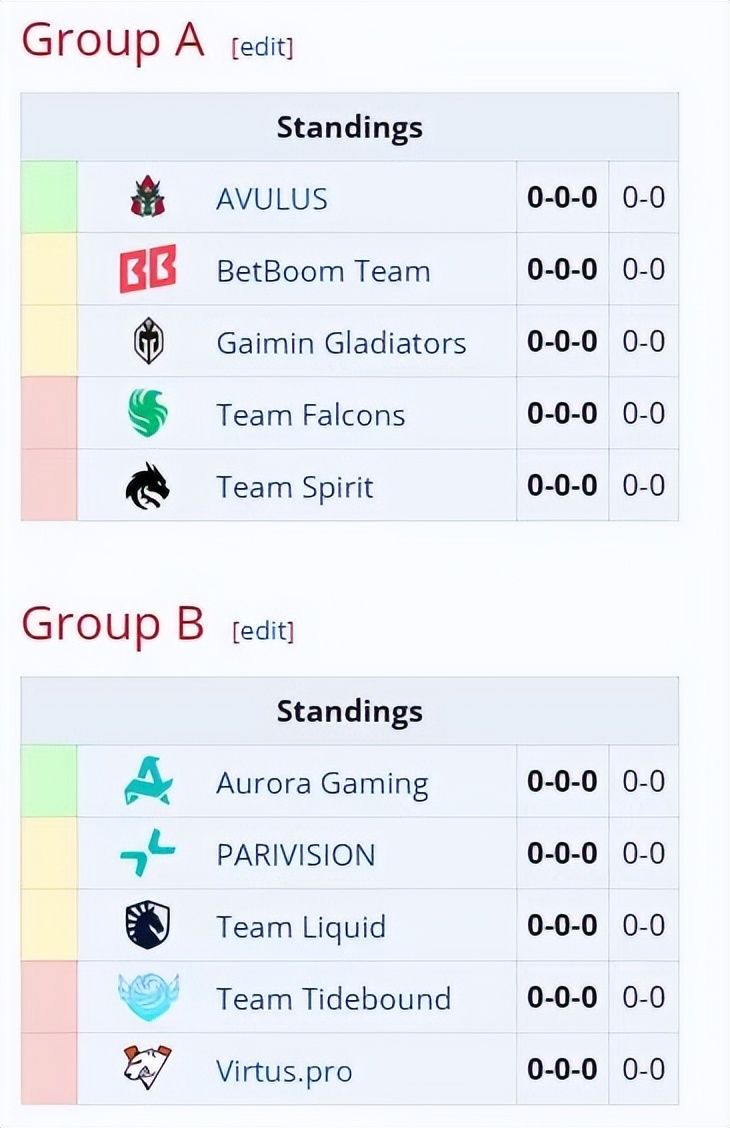This screenshot has height=1128, width=730.
Task: Click the Team Tidebound wave logo
Action: (x=148, y=998)
